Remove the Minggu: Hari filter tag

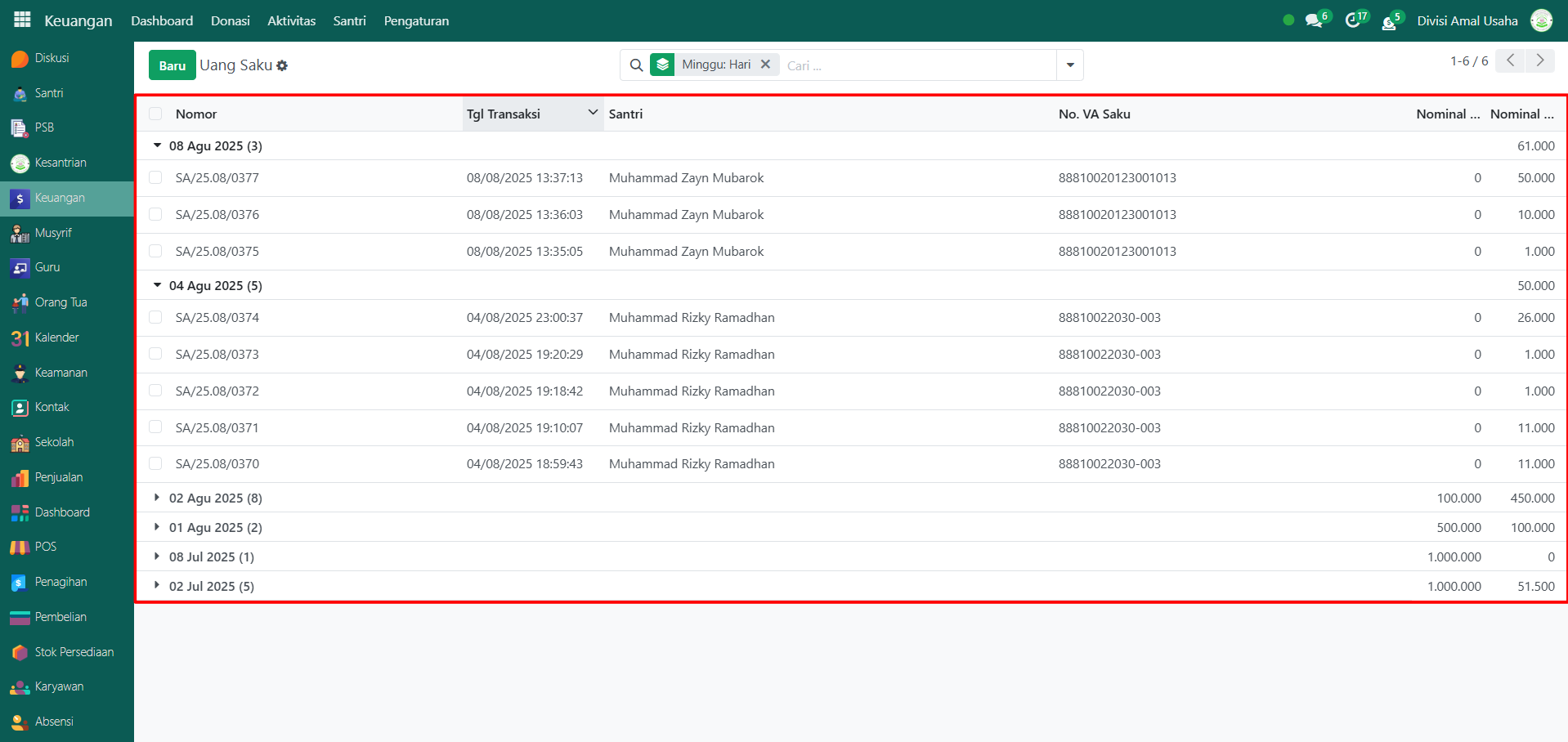(x=765, y=65)
